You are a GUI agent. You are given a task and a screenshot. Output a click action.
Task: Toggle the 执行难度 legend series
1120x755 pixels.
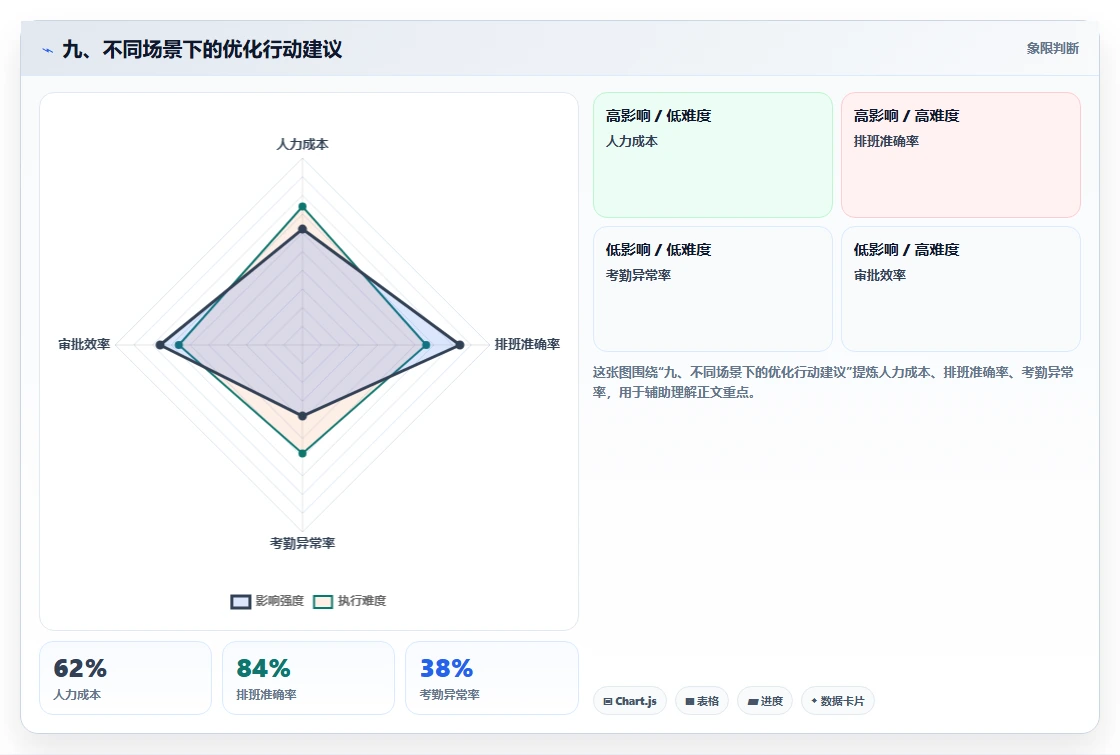(350, 601)
